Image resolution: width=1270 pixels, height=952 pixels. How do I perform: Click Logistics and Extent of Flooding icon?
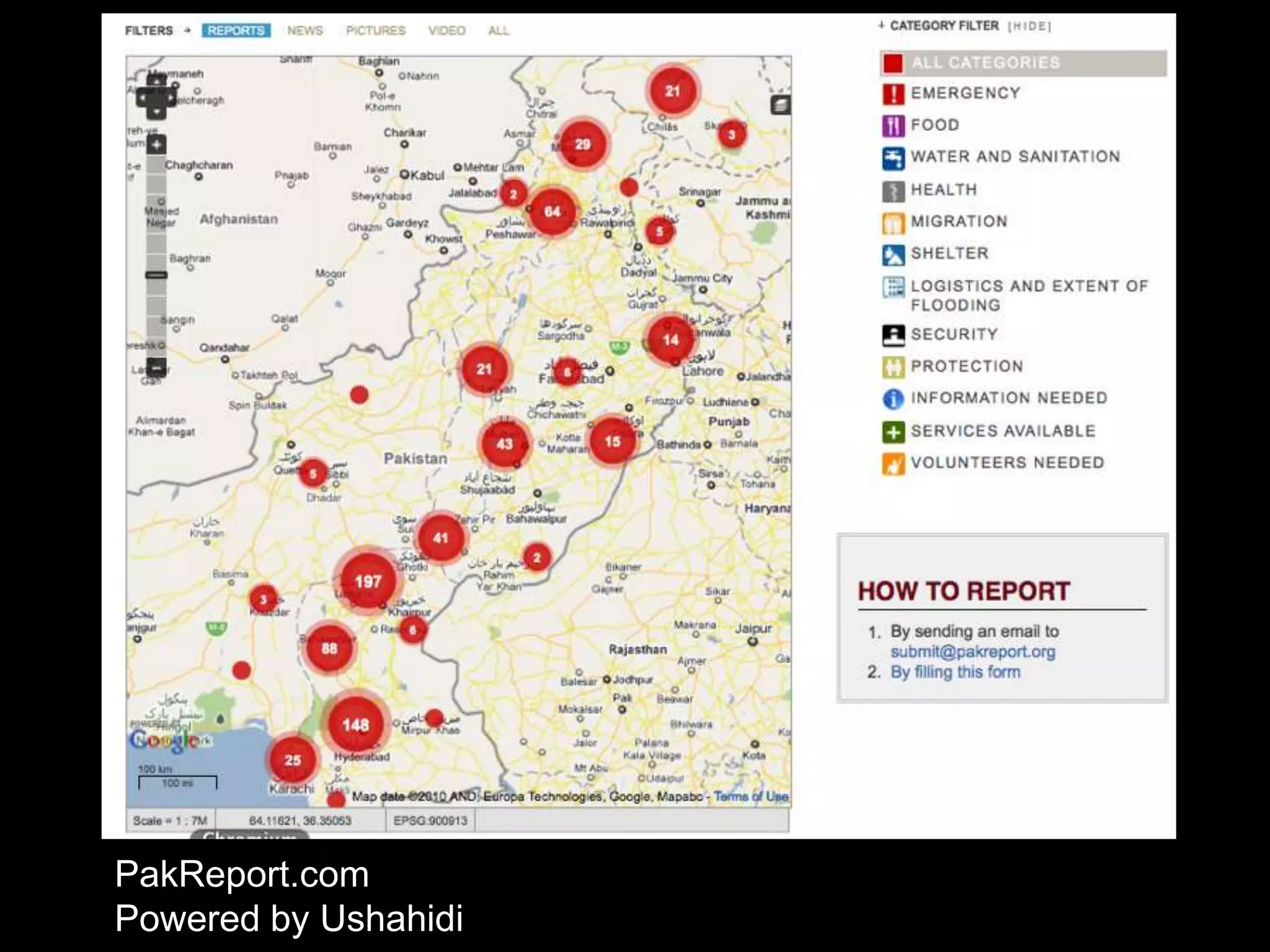point(893,286)
